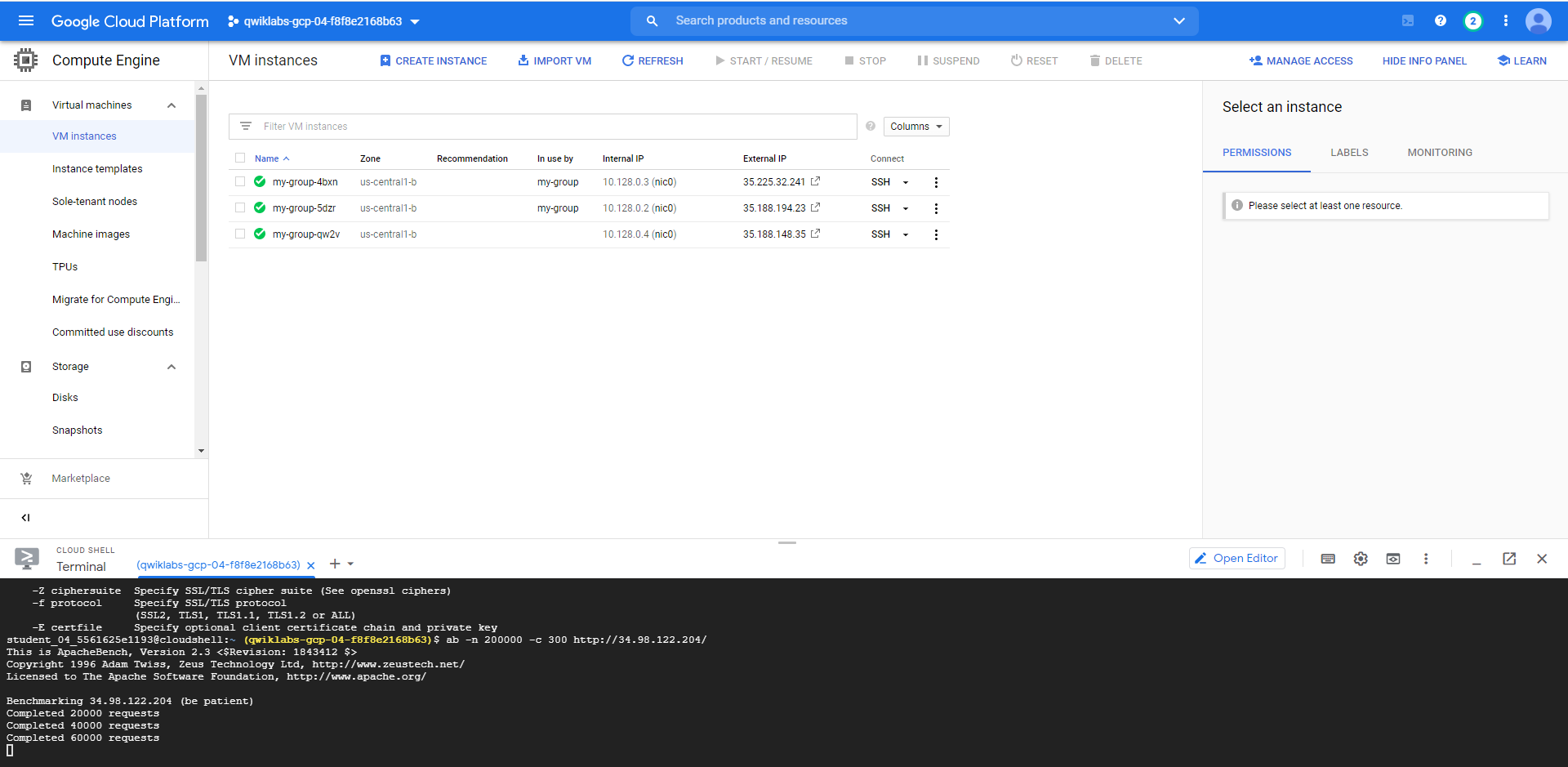Check the my-group-4bxn instance checkbox
Image resolution: width=1568 pixels, height=767 pixels.
(x=240, y=181)
